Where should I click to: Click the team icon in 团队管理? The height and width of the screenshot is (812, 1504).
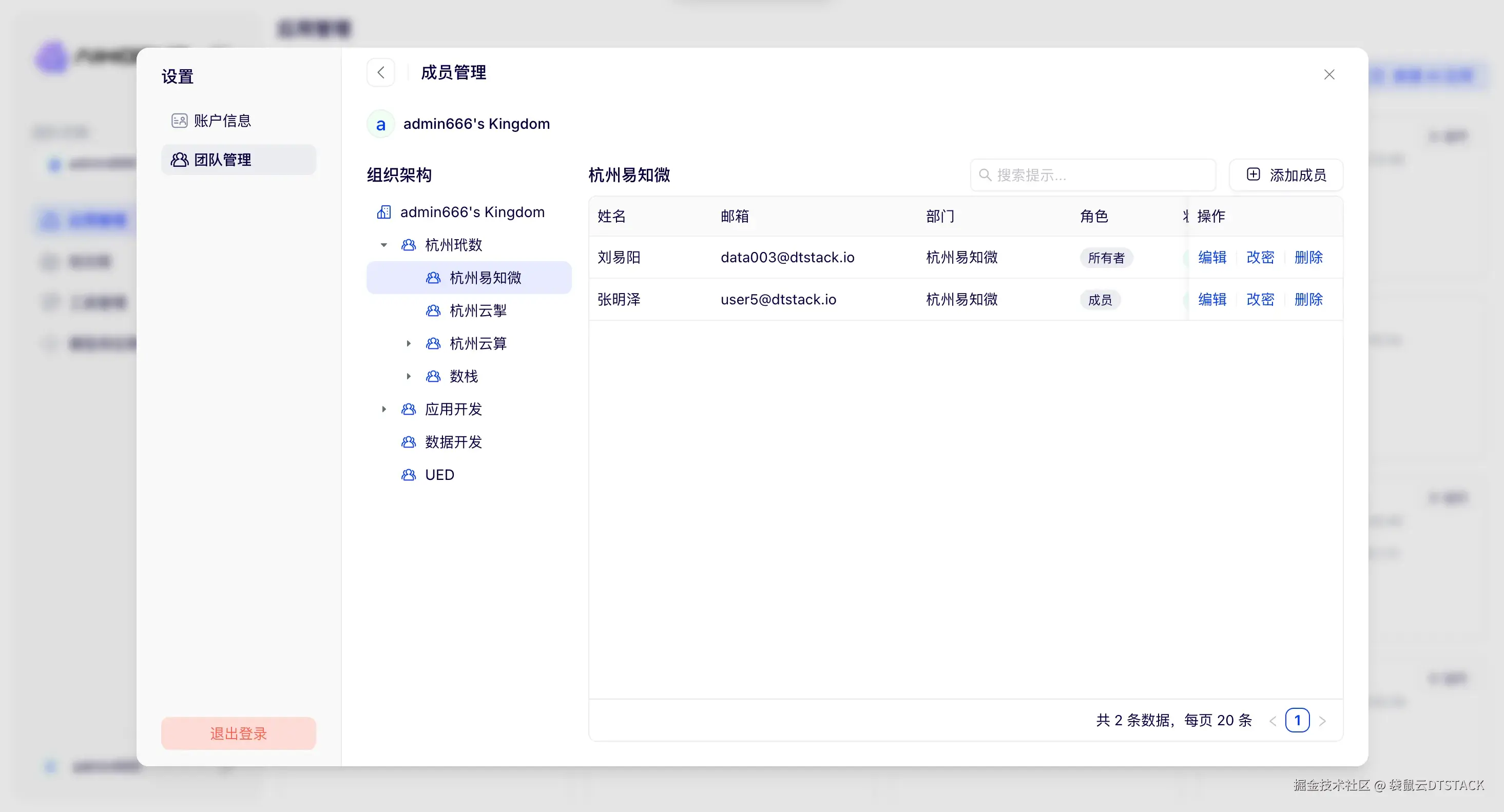[179, 160]
